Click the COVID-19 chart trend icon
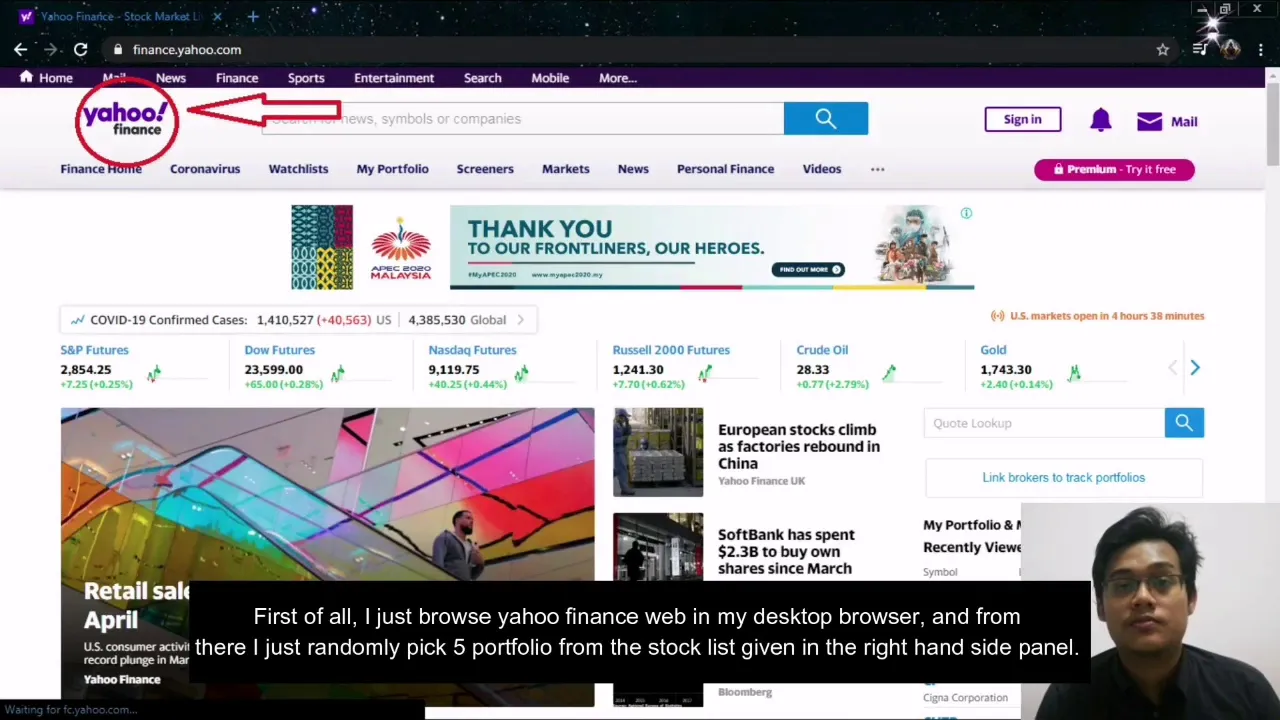Viewport: 1280px width, 720px height. (x=77, y=320)
